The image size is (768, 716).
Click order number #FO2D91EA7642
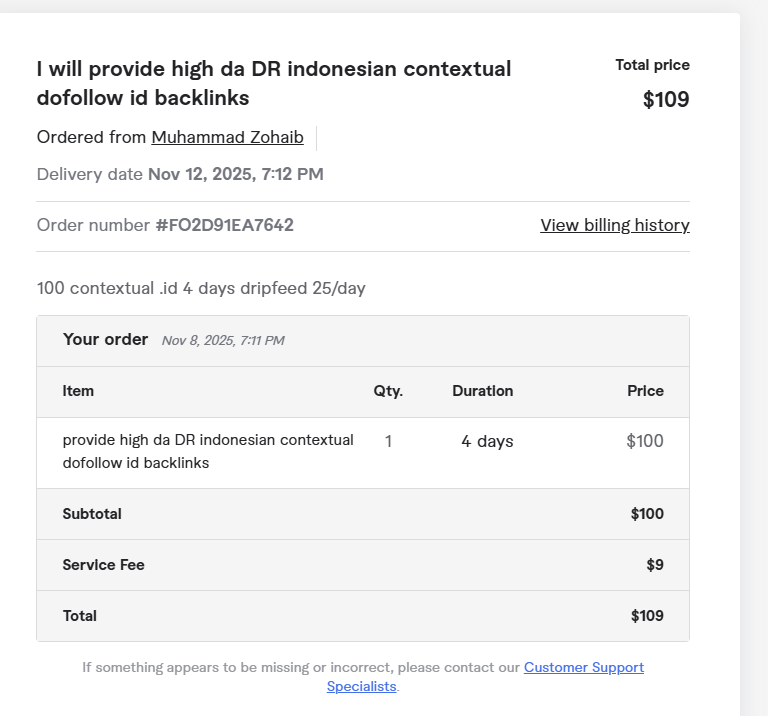(224, 226)
